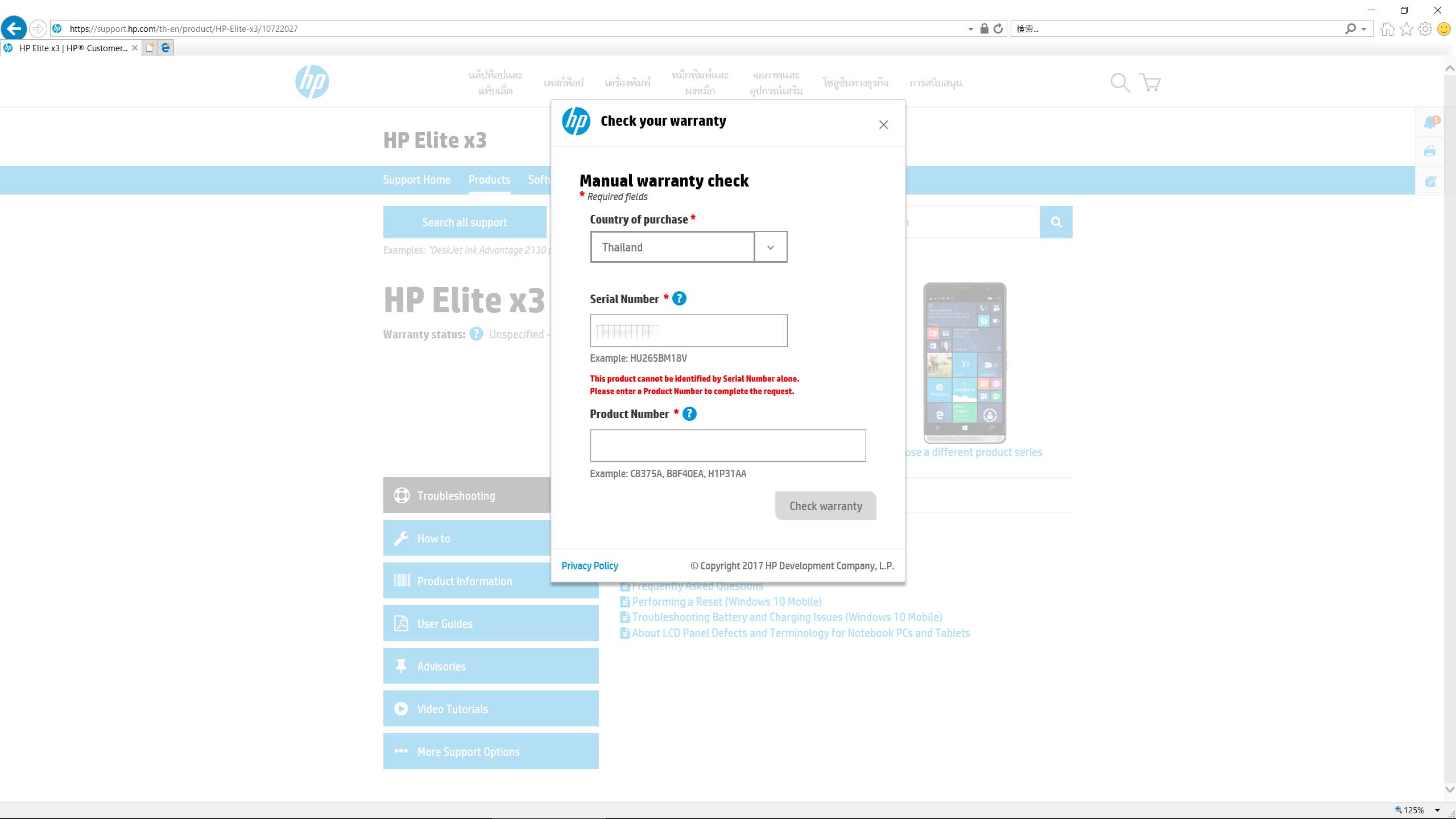
Task: Click the browser search box
Action: pyautogui.click(x=1177, y=29)
